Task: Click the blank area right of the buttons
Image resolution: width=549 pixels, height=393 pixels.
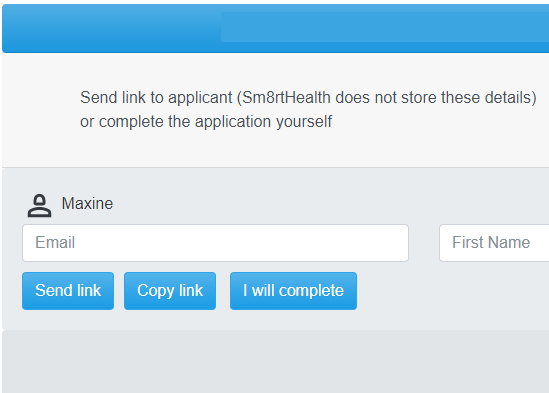Action: tap(452, 291)
